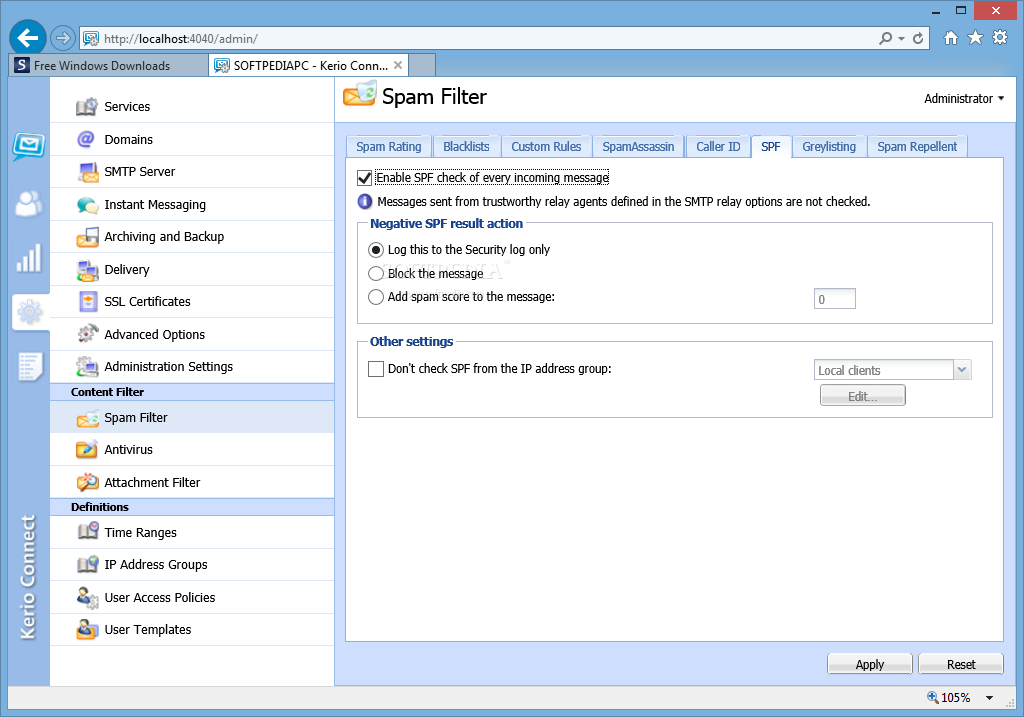Click the browser back arrow

[x=27, y=39]
